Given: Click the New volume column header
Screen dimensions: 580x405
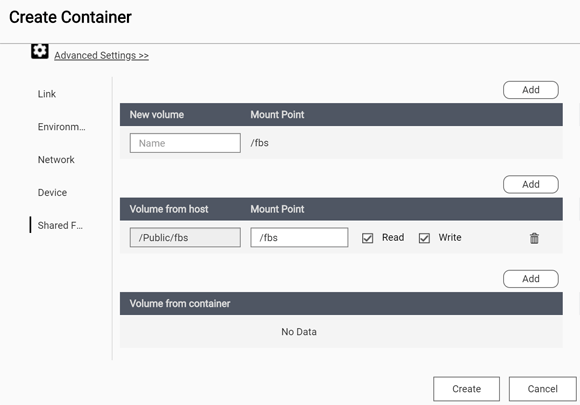Looking at the screenshot, I should pyautogui.click(x=156, y=115).
